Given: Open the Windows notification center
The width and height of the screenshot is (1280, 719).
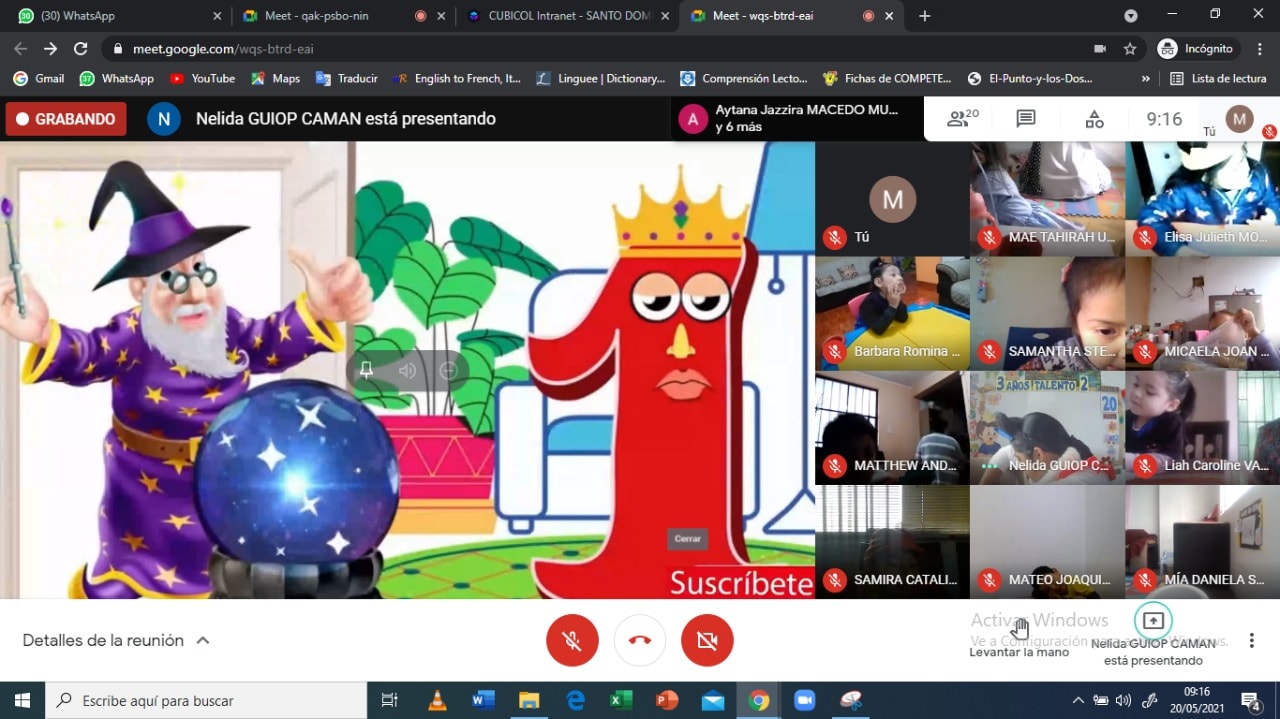Looking at the screenshot, I should (x=1250, y=700).
